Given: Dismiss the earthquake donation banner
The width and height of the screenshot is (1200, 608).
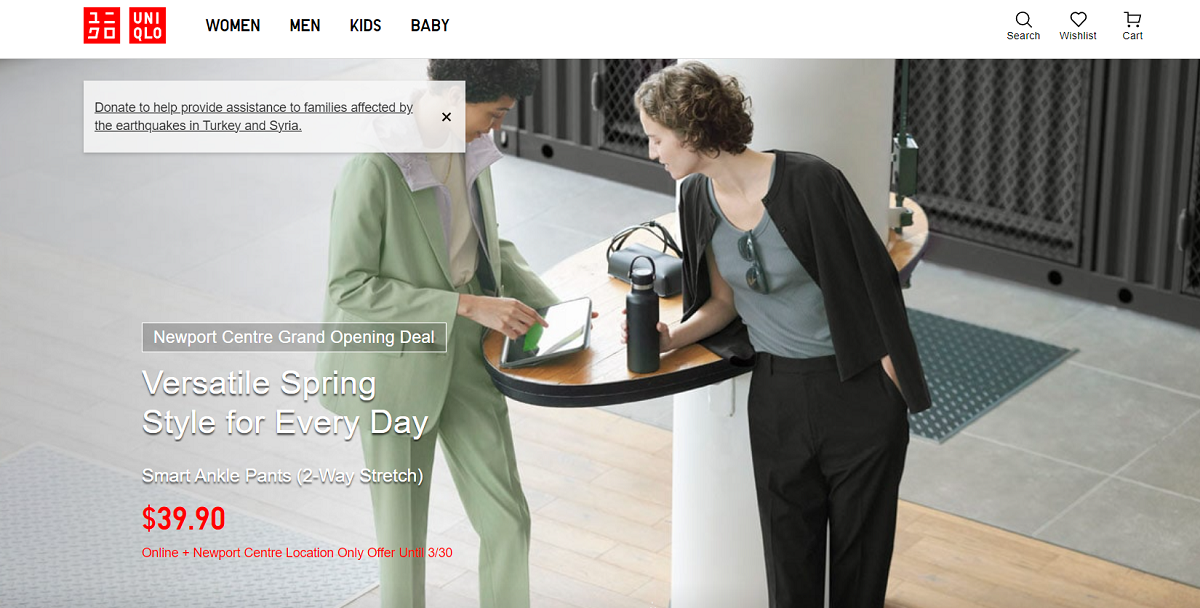Looking at the screenshot, I should tap(446, 117).
